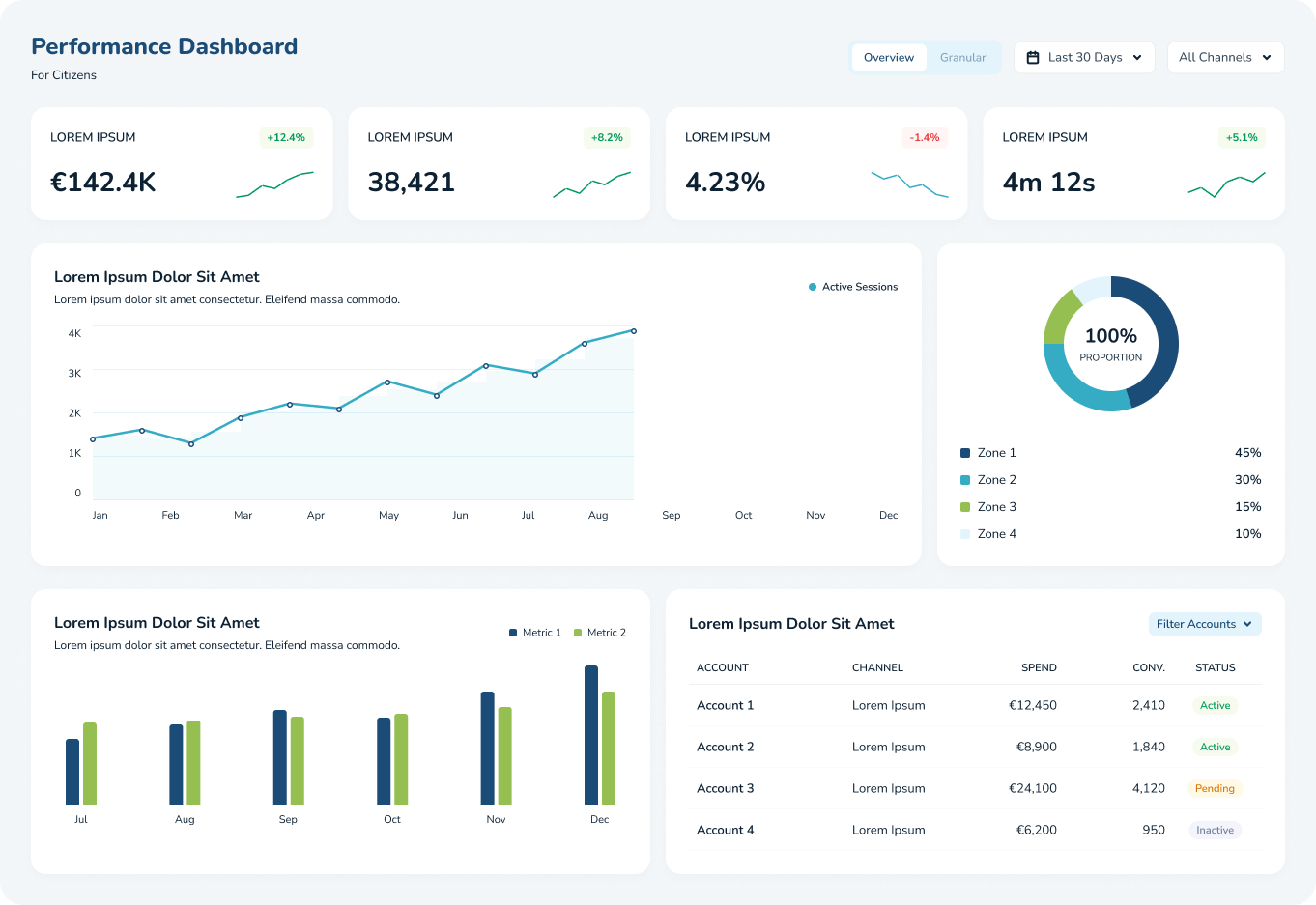Click the -1.4% red trend badge
Image resolution: width=1316 pixels, height=905 pixels.
pos(925,137)
